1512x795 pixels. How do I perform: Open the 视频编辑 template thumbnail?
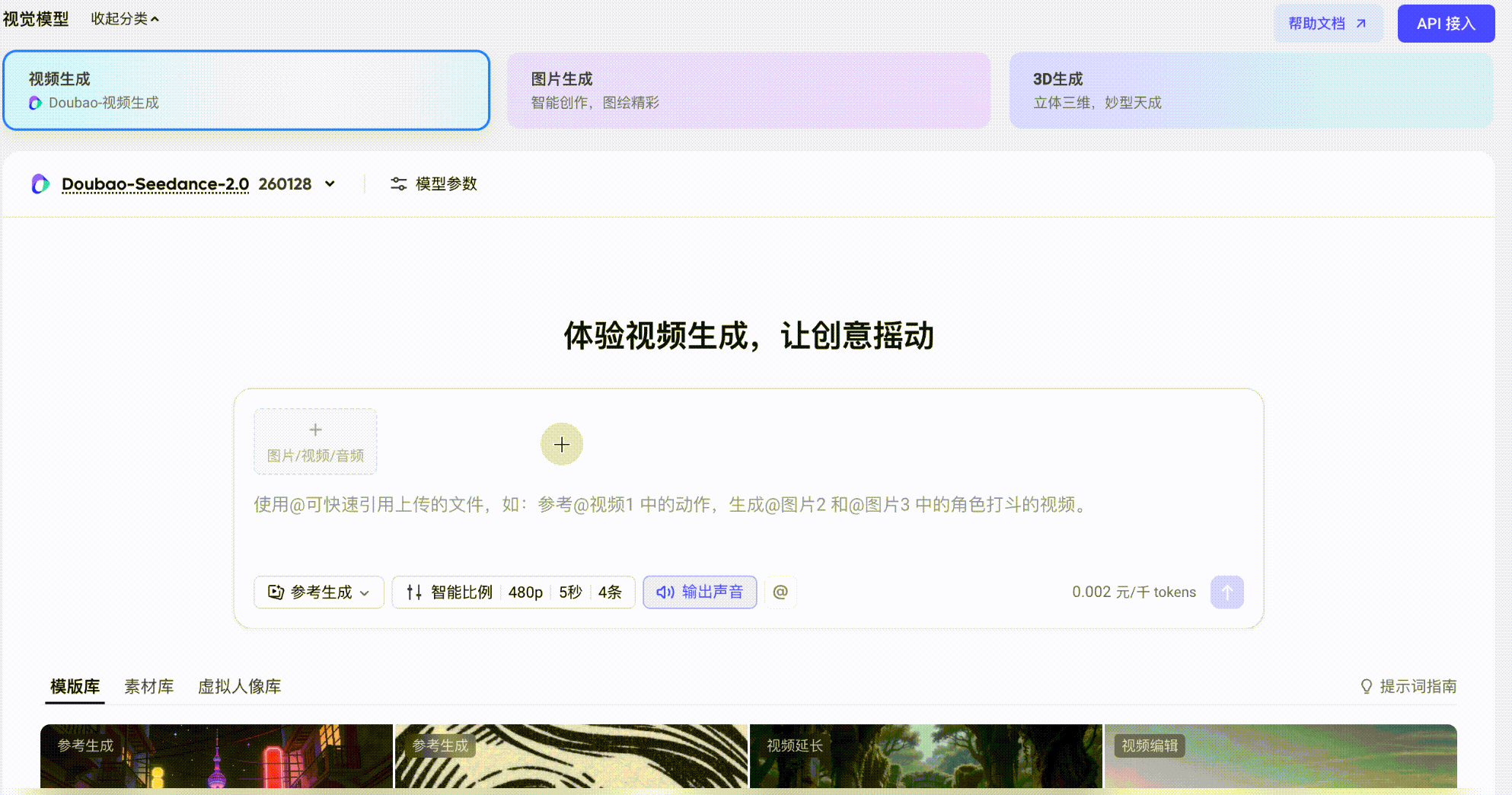(1281, 756)
